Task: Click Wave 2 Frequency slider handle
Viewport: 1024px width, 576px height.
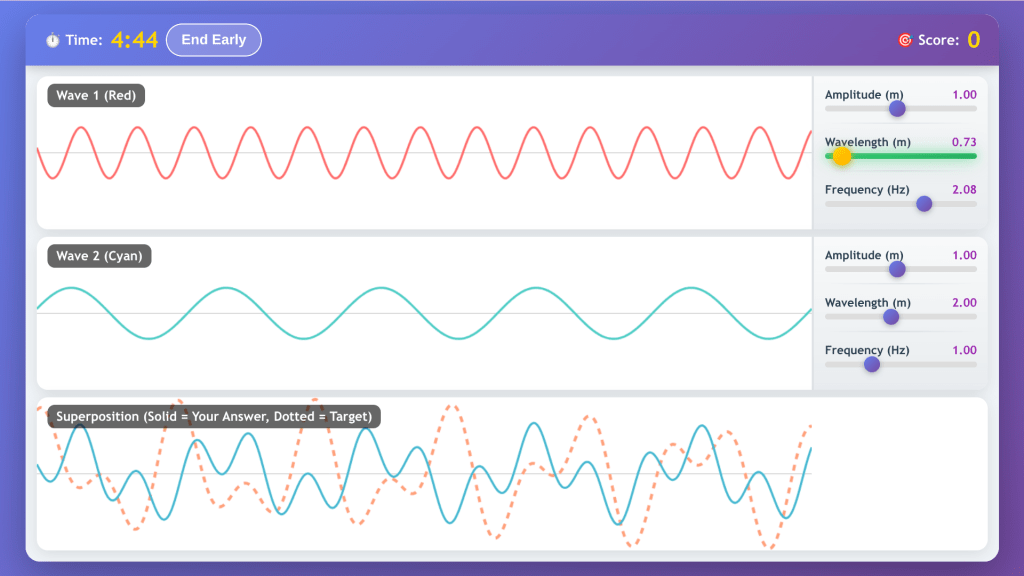Action: point(872,364)
